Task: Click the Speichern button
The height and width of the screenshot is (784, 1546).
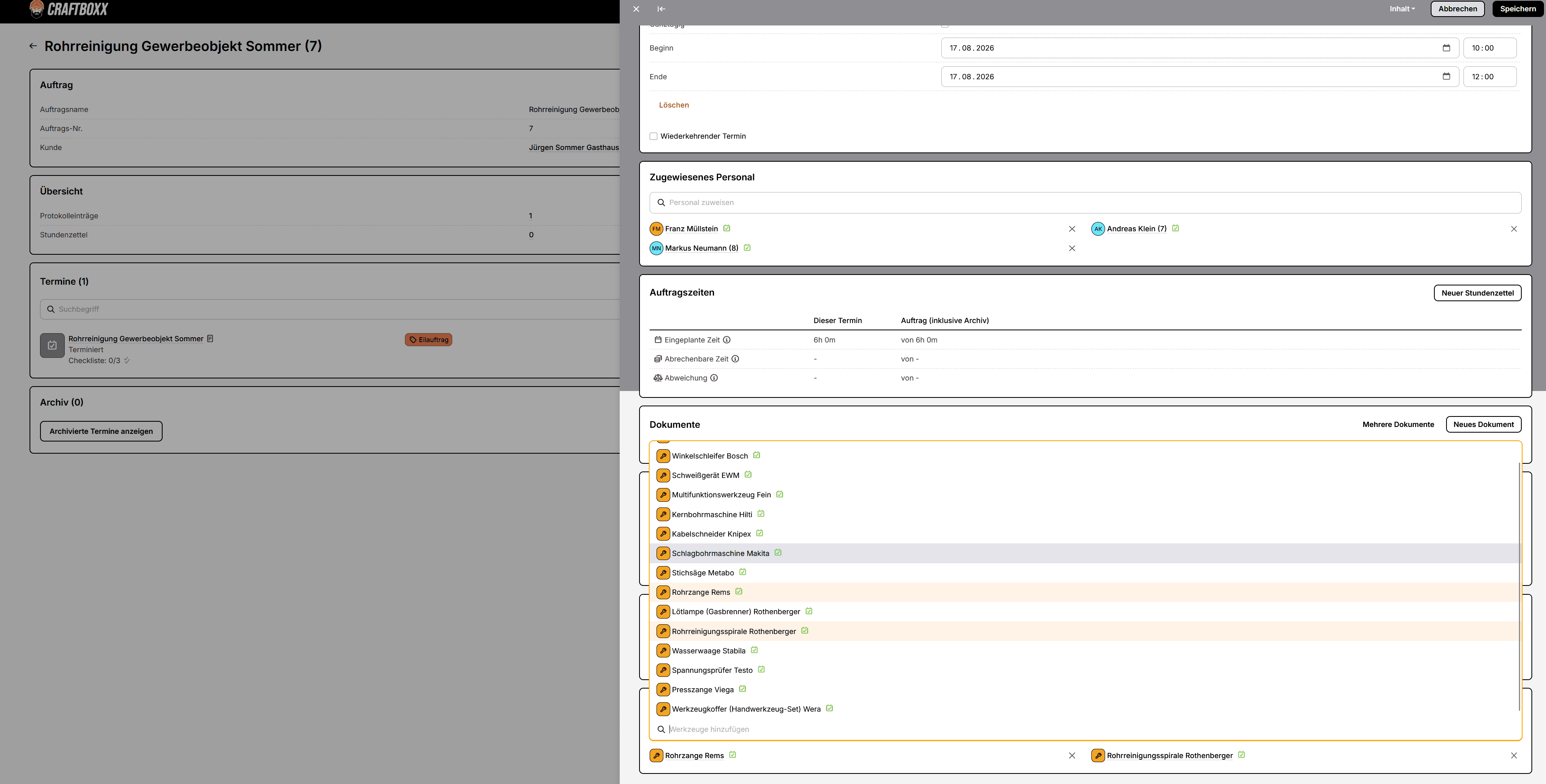Action: coord(1518,9)
